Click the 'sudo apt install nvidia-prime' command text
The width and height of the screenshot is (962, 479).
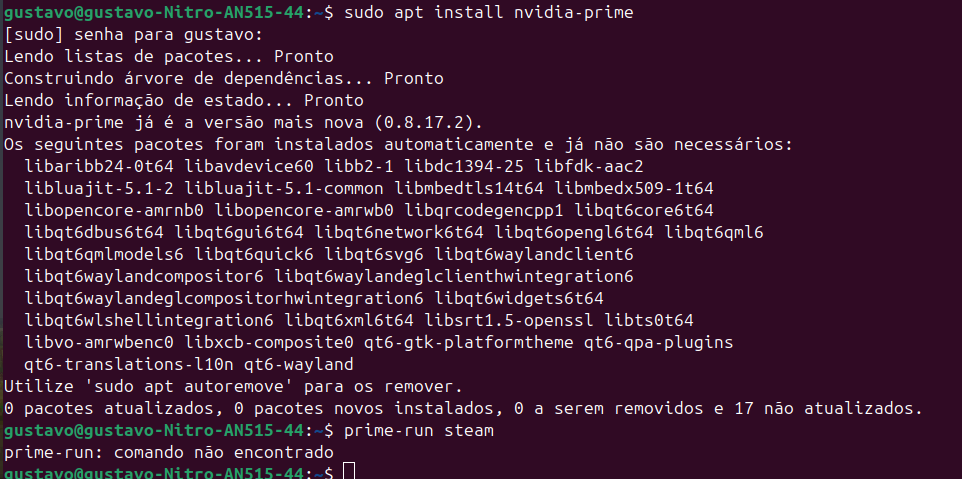pyautogui.click(x=488, y=13)
